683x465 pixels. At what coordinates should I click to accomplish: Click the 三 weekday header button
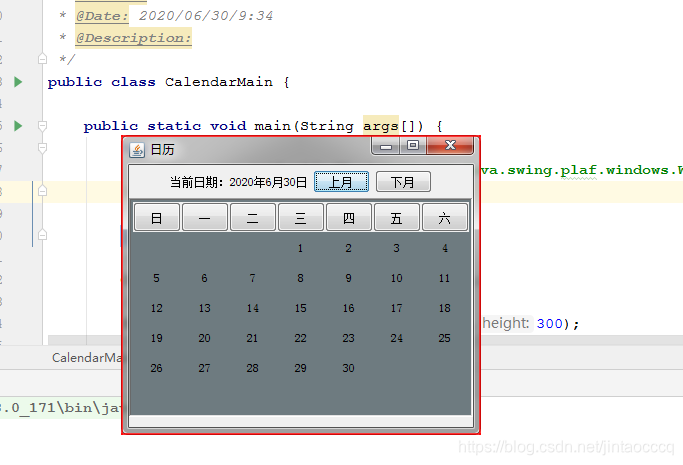pos(301,217)
